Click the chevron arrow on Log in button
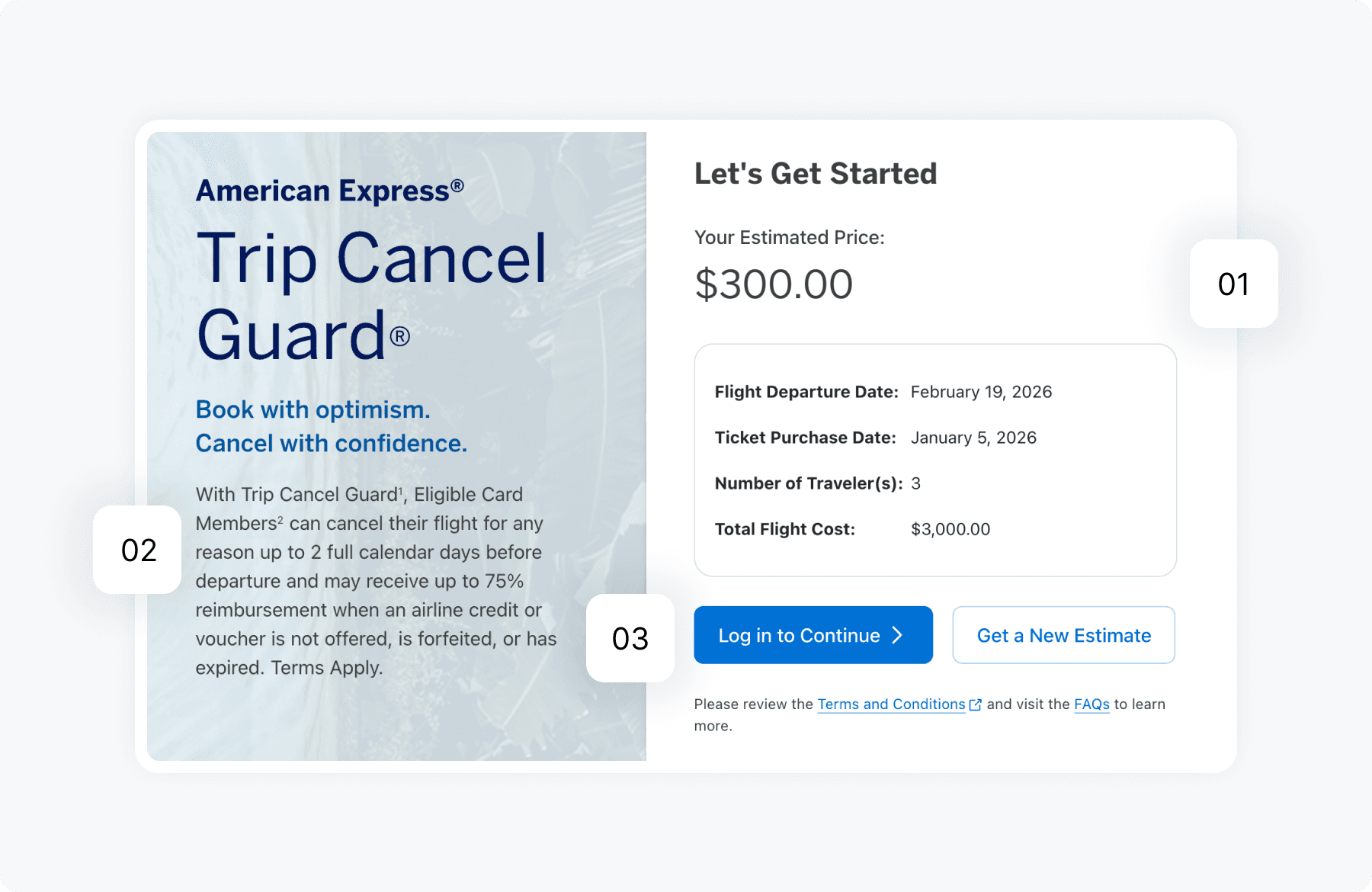The width and height of the screenshot is (1372, 892). [x=897, y=635]
